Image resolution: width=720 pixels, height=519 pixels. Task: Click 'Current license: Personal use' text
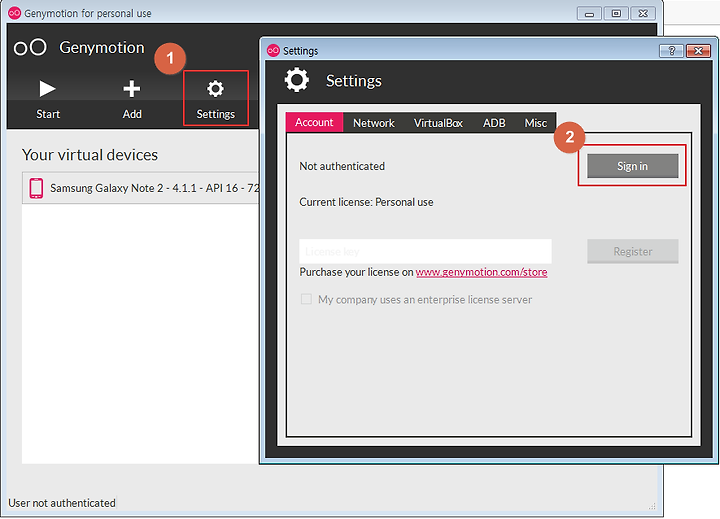point(366,202)
